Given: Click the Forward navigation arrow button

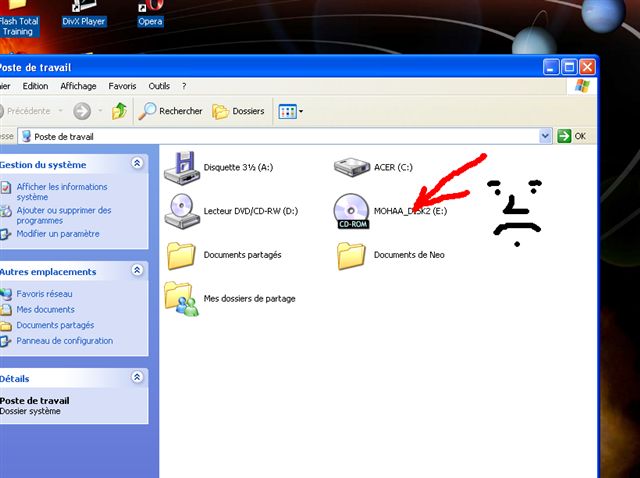Looking at the screenshot, I should 82,111.
